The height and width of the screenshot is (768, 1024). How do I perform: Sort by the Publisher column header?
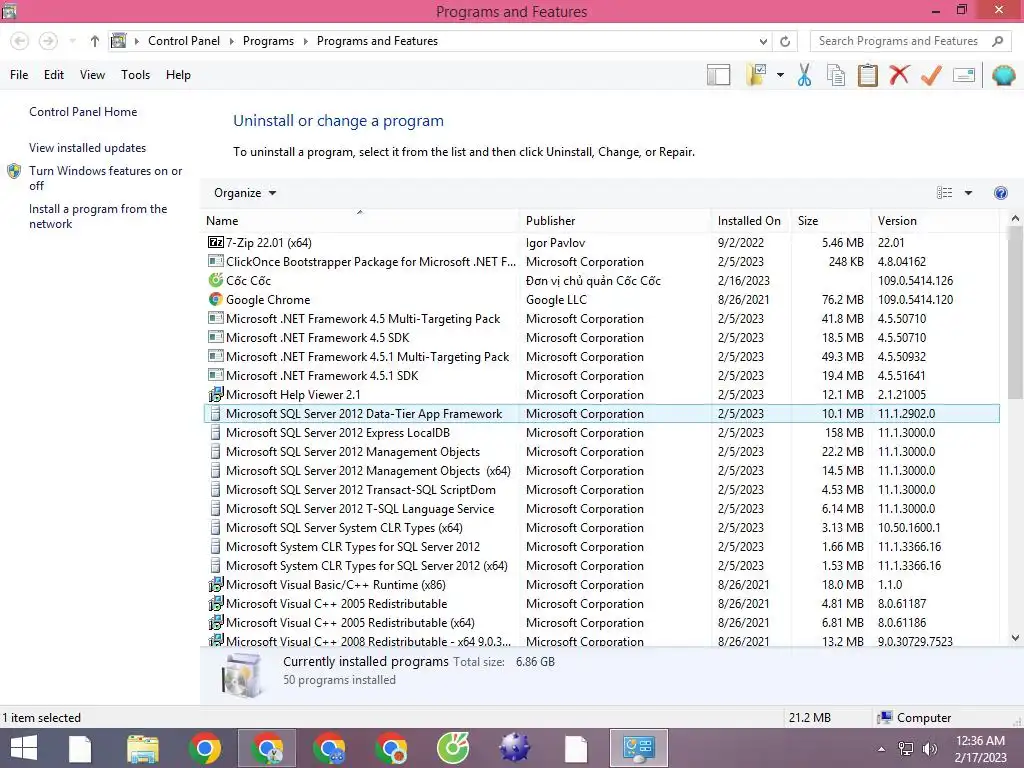tap(615, 221)
